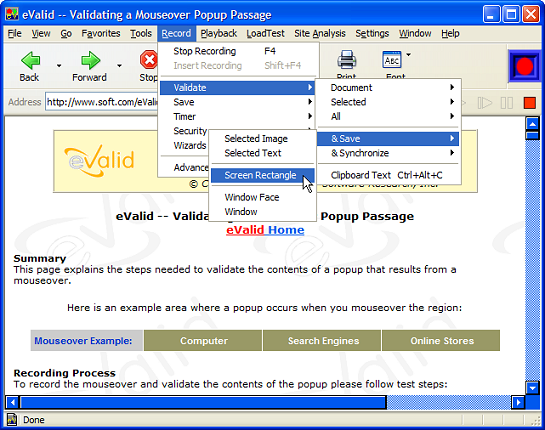The width and height of the screenshot is (545, 430).
Task: Click the Font Abc toolbar icon
Action: 392,60
